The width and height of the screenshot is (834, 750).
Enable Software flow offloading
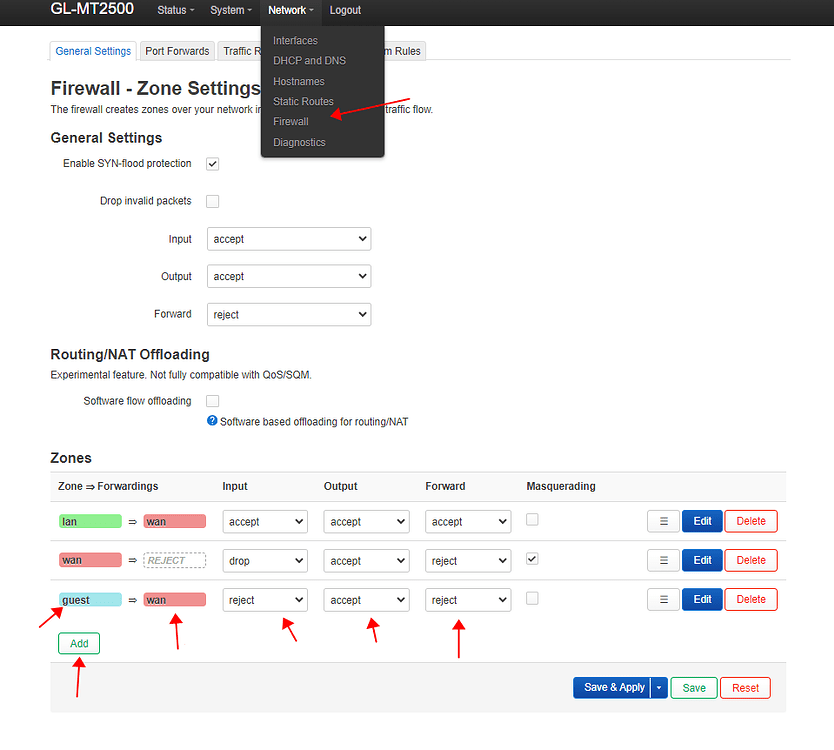click(x=212, y=400)
